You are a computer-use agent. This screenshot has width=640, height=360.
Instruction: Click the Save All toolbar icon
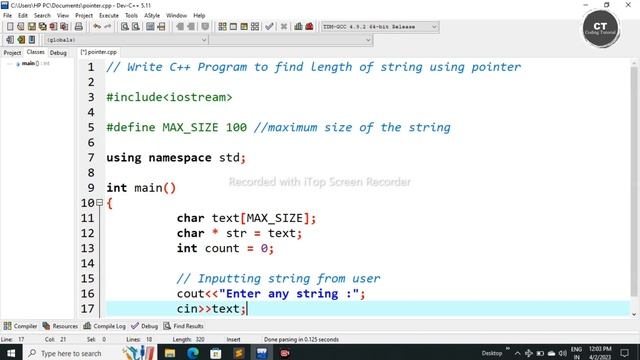pyautogui.click(x=42, y=27)
